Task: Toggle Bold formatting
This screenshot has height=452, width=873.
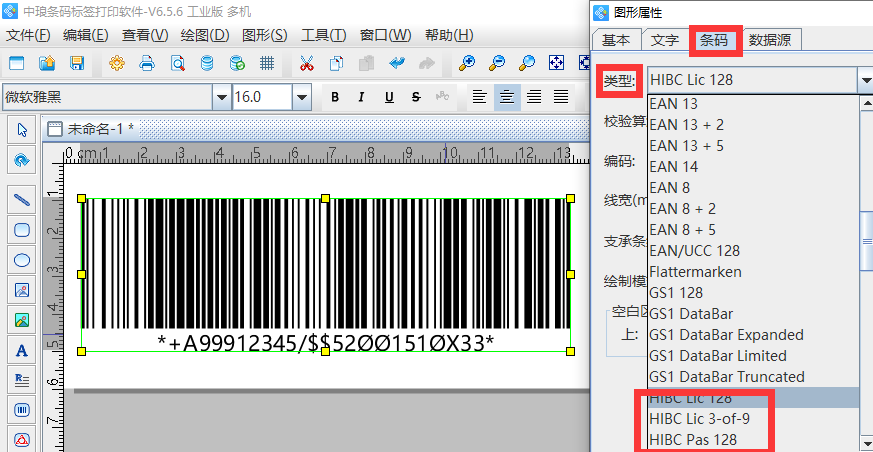Action: (x=335, y=97)
